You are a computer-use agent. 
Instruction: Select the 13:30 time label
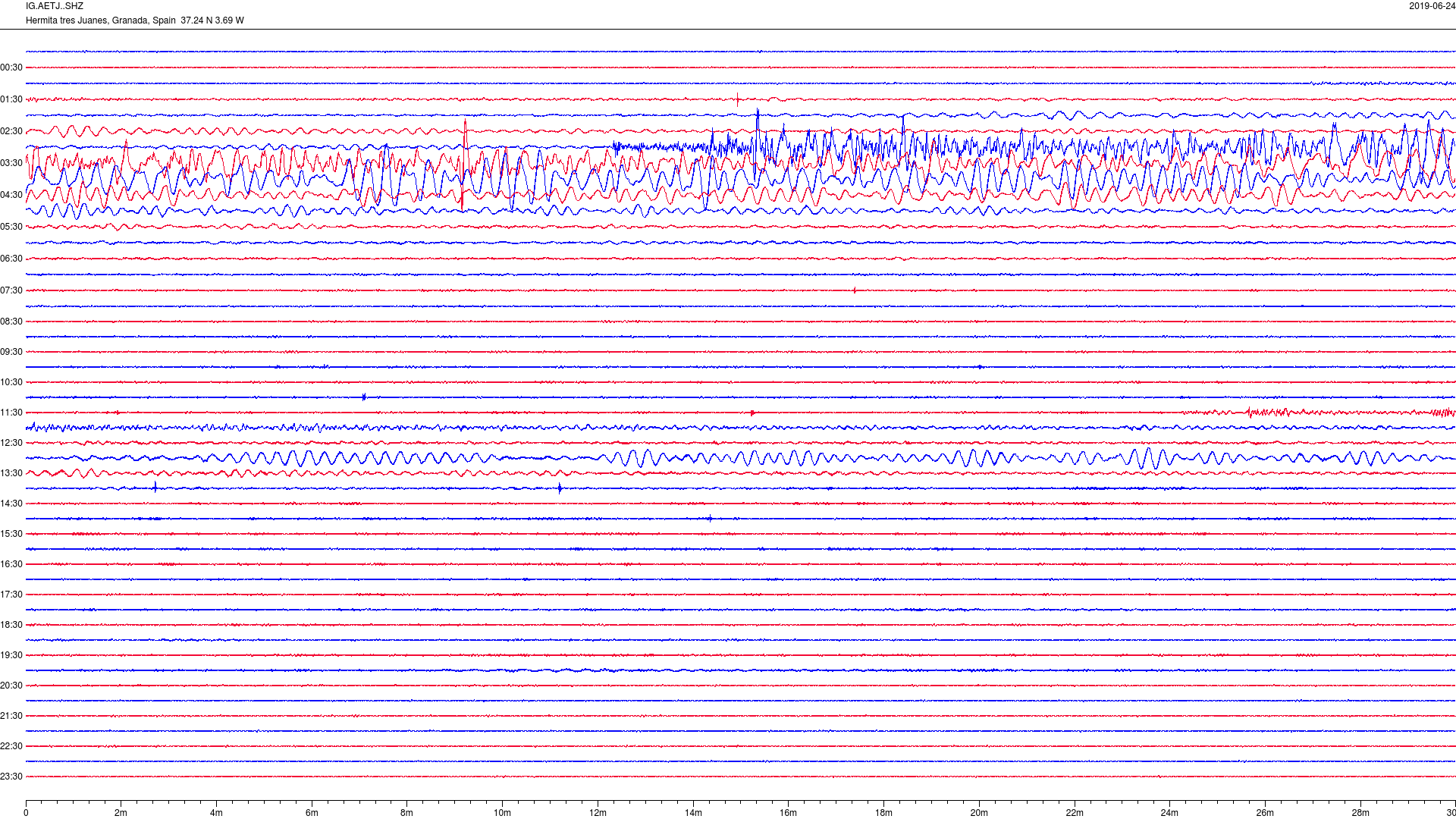pos(11,473)
